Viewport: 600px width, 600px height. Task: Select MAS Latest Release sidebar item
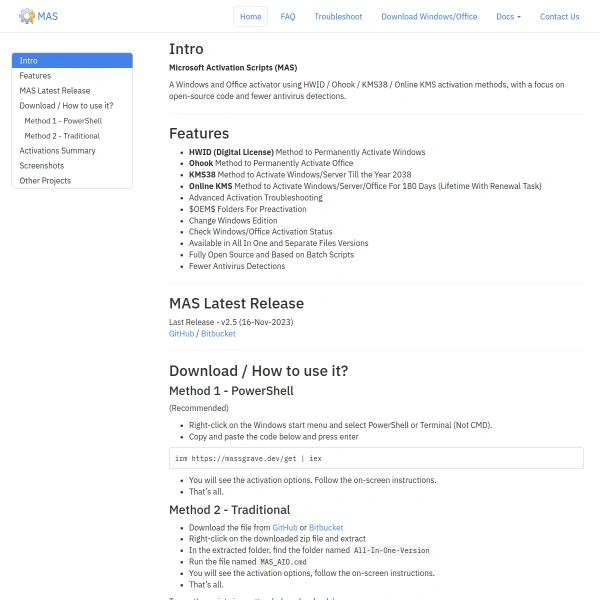click(72, 91)
